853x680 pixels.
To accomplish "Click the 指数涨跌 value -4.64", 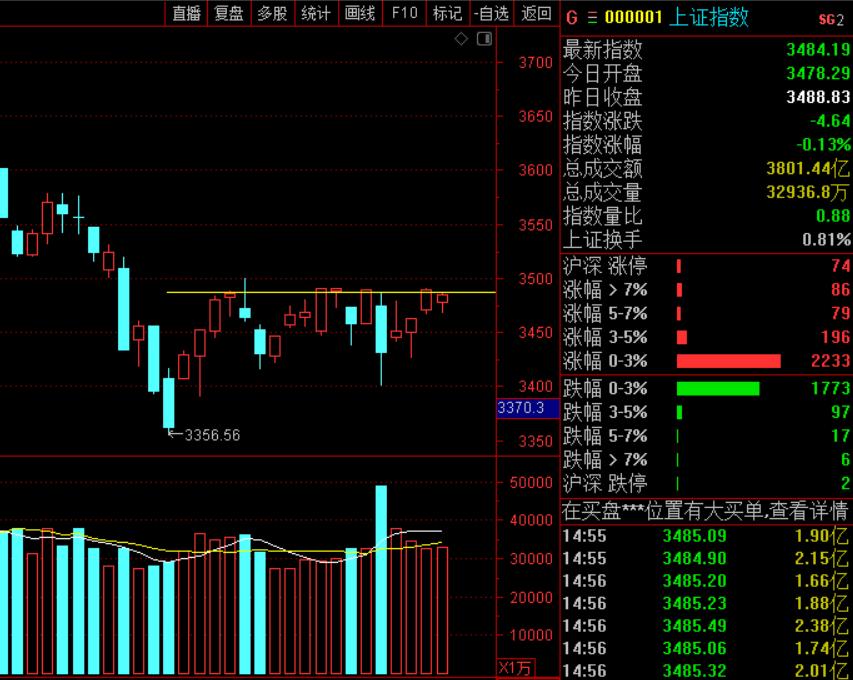I will (830, 121).
